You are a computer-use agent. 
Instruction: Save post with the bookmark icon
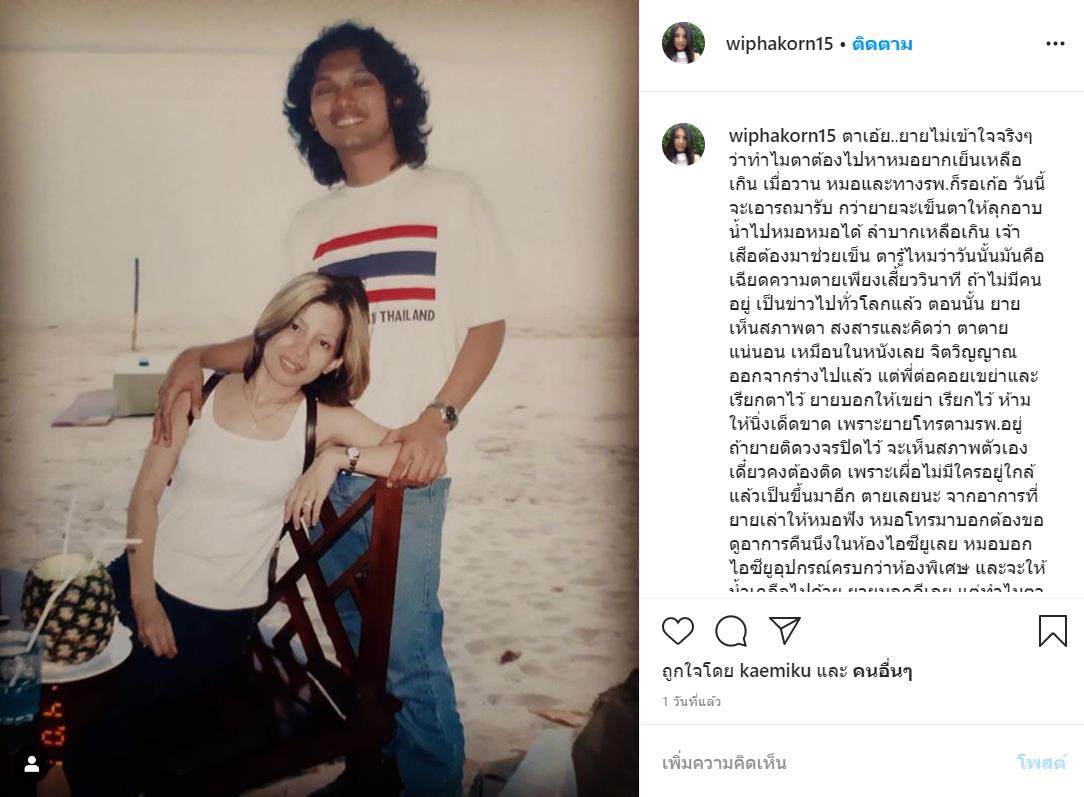coord(1052,631)
